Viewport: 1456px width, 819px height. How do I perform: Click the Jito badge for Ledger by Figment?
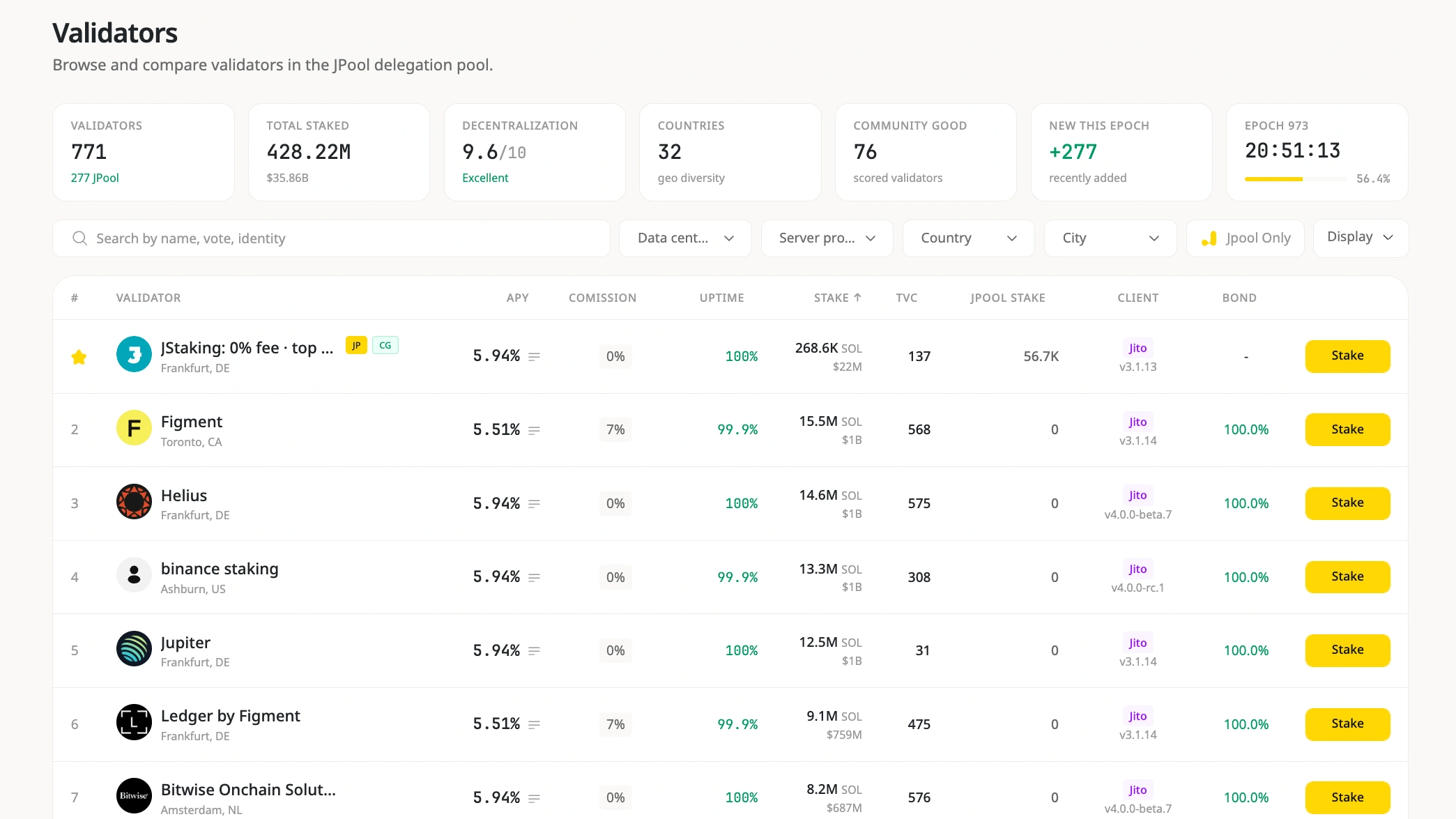pyautogui.click(x=1137, y=716)
